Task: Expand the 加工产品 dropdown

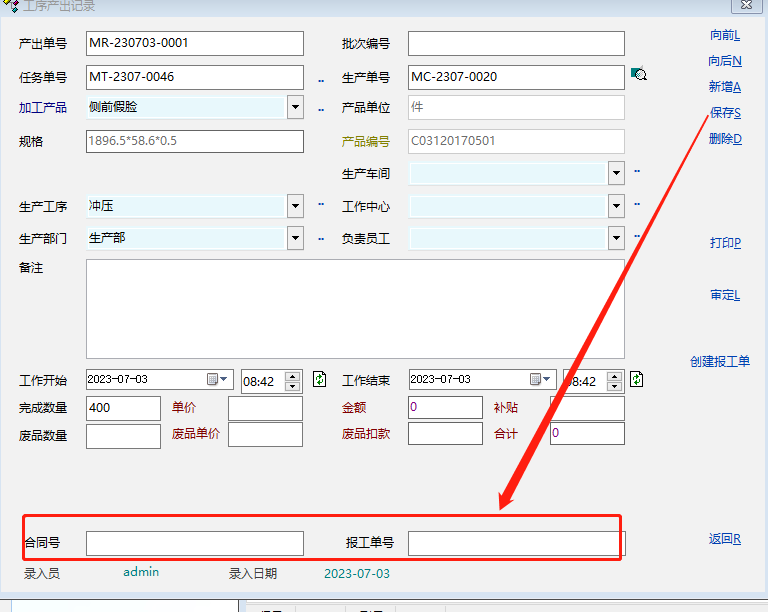Action: tap(295, 107)
